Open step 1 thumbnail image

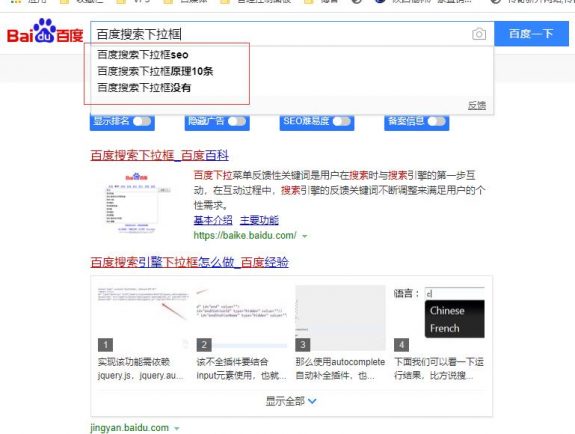[x=143, y=318]
